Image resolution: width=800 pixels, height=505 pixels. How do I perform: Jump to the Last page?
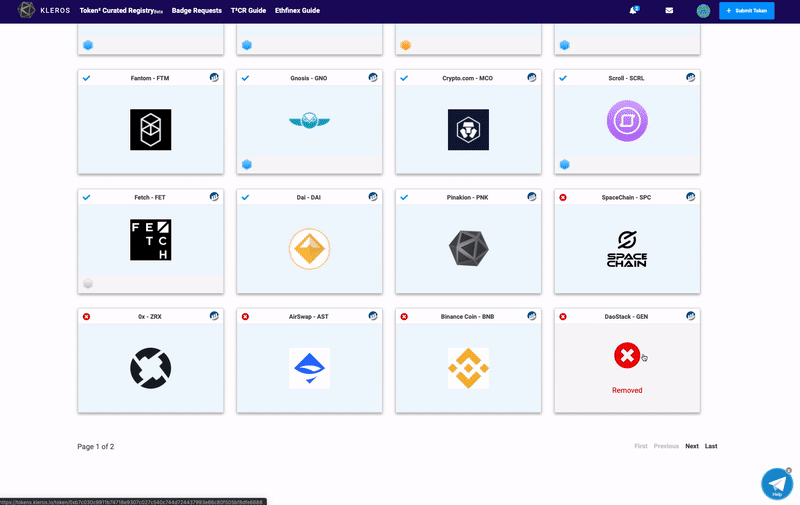tap(711, 446)
